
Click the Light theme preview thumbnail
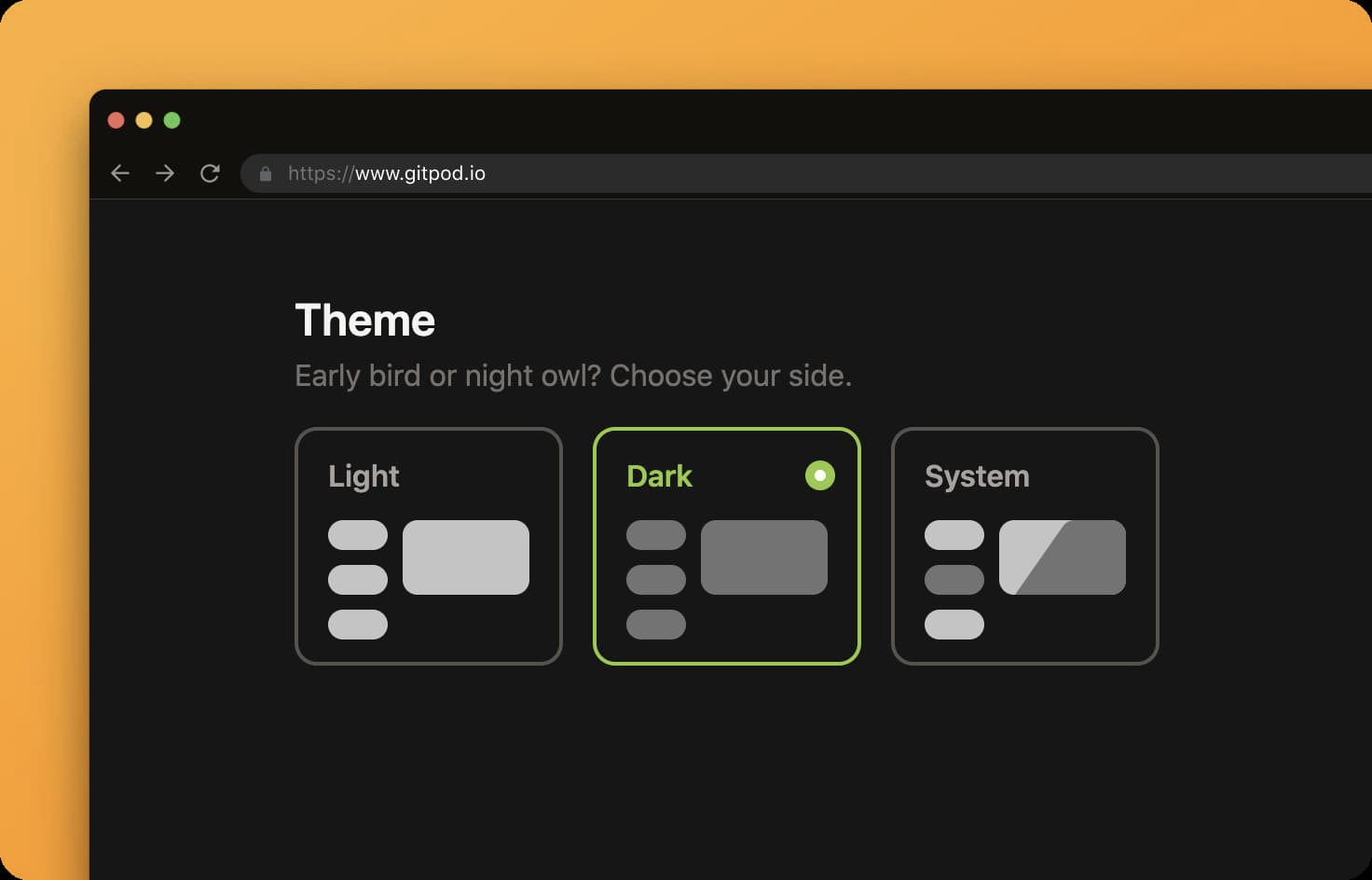(x=466, y=557)
